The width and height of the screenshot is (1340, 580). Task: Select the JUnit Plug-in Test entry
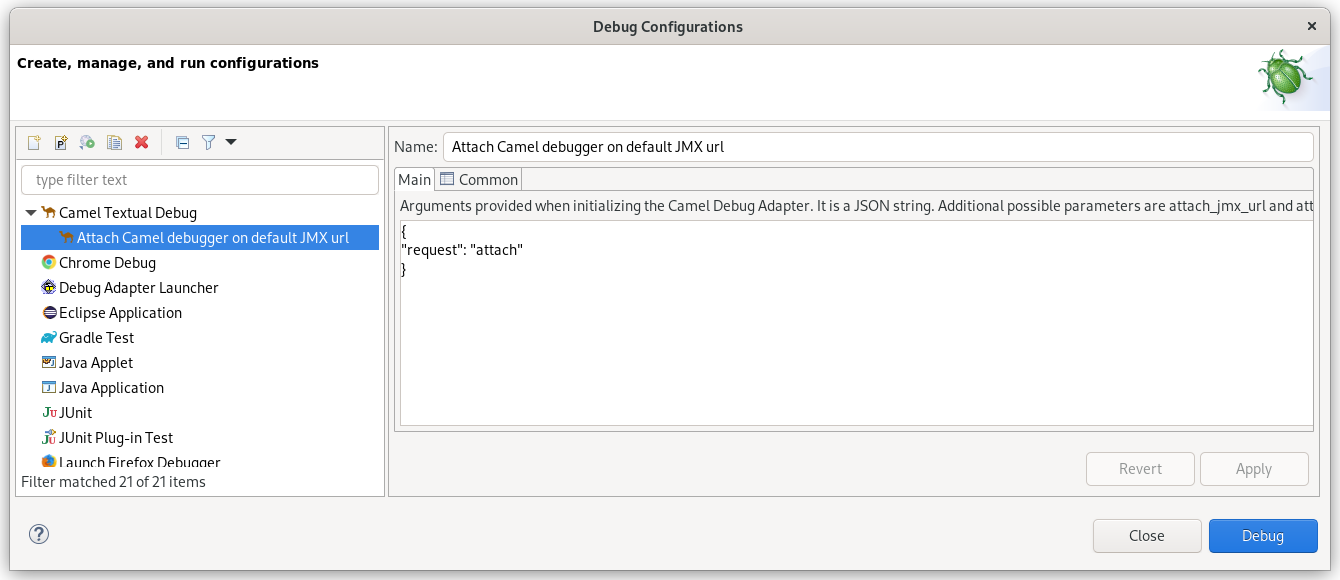tap(116, 437)
